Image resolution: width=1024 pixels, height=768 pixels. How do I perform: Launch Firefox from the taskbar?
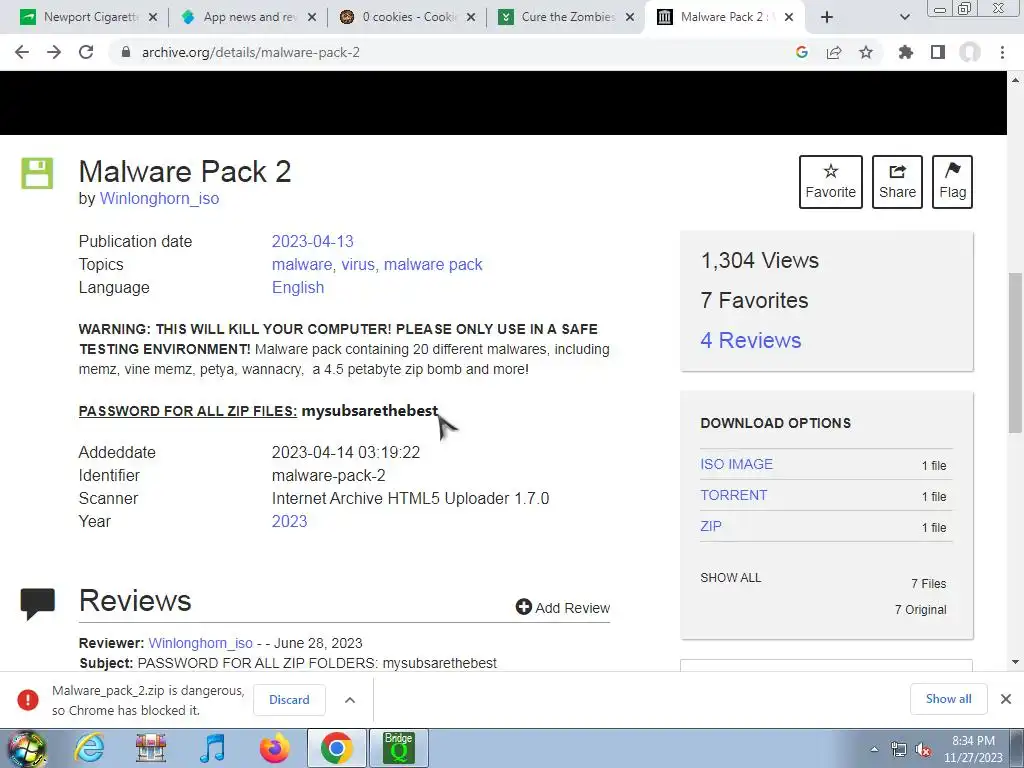pos(274,748)
